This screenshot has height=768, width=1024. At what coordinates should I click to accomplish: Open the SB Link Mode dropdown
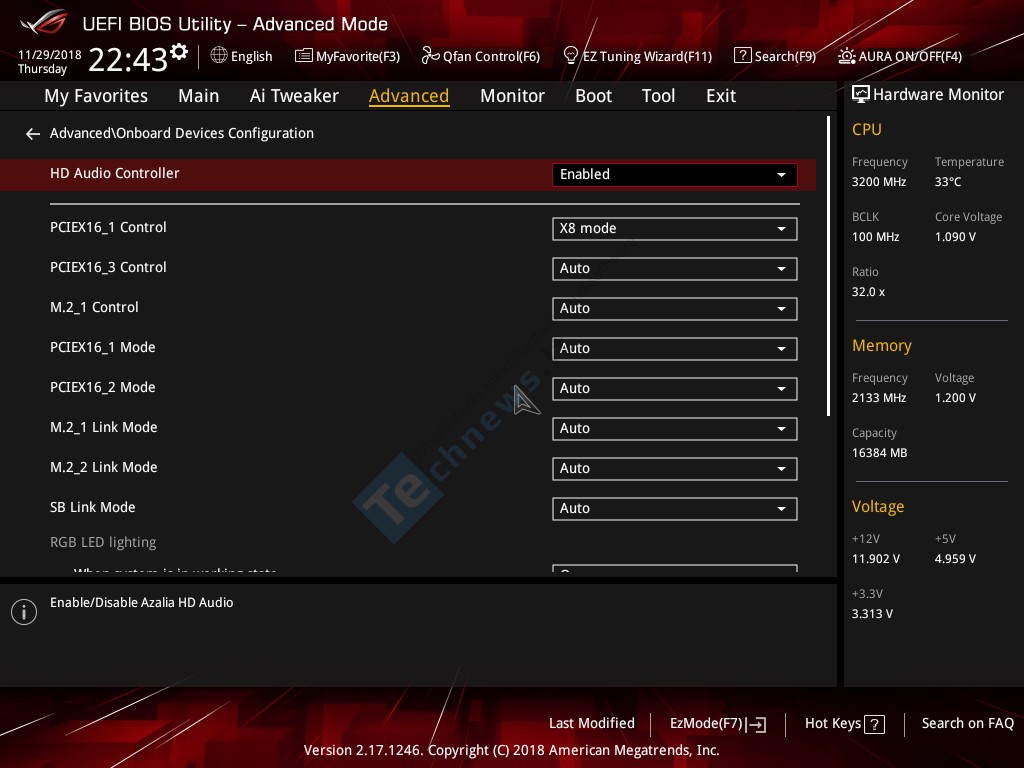coord(675,509)
